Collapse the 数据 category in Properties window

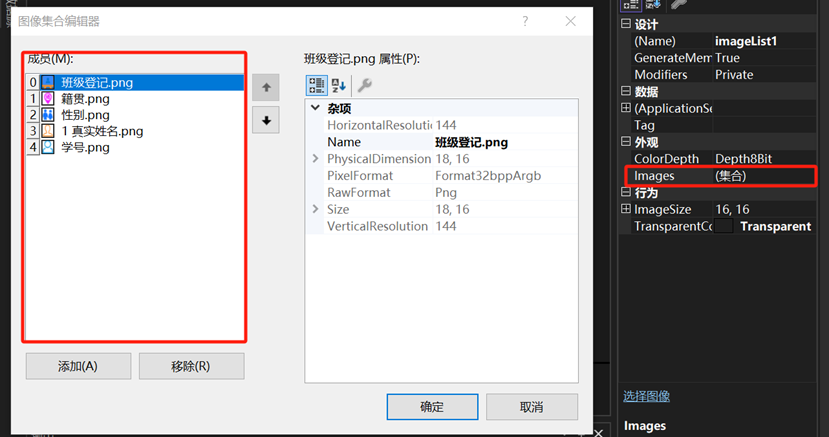coord(626,91)
